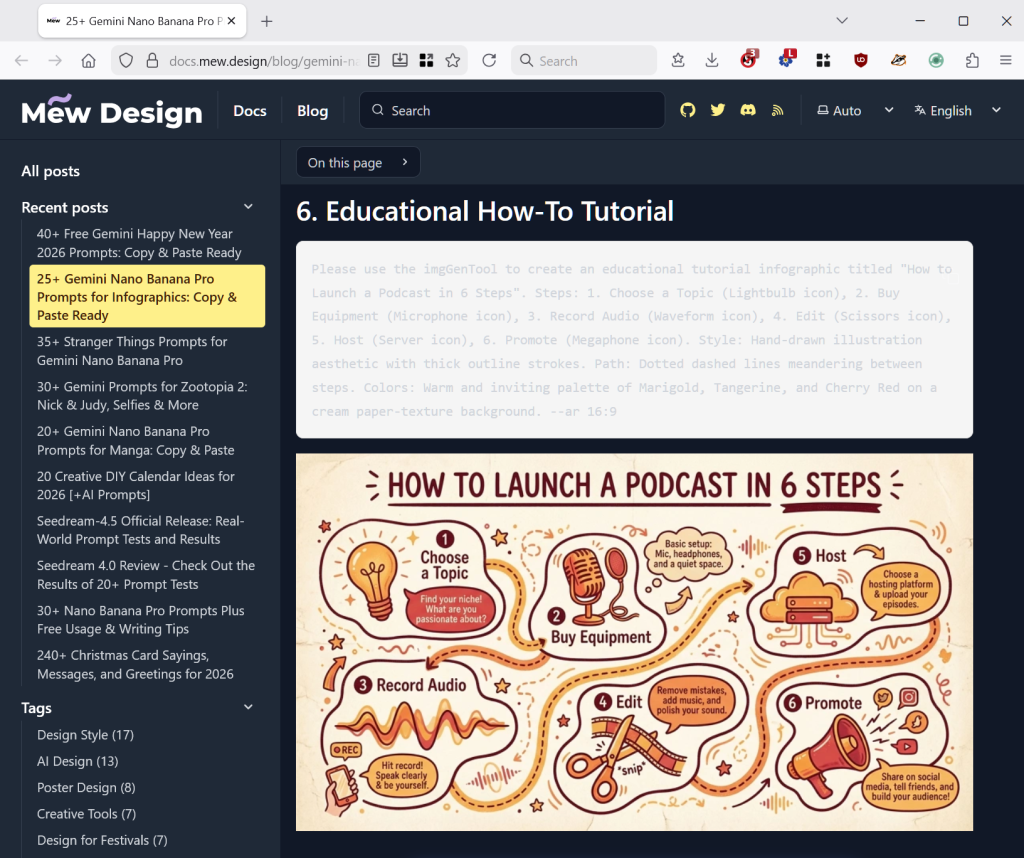1024x858 pixels.
Task: Expand the On this page menu
Action: 358,162
